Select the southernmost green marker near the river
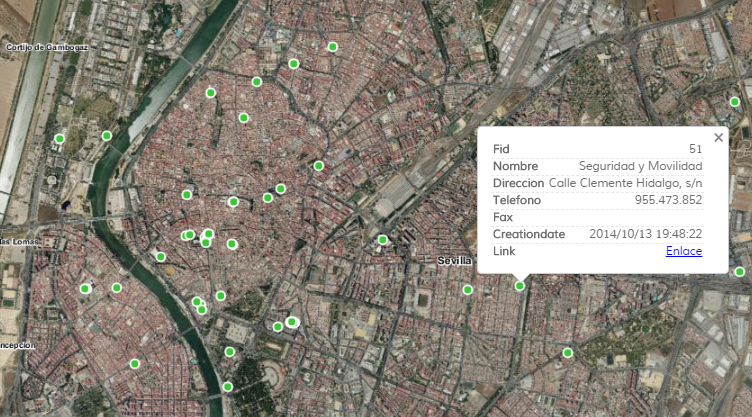This screenshot has height=417, width=752. (x=227, y=386)
